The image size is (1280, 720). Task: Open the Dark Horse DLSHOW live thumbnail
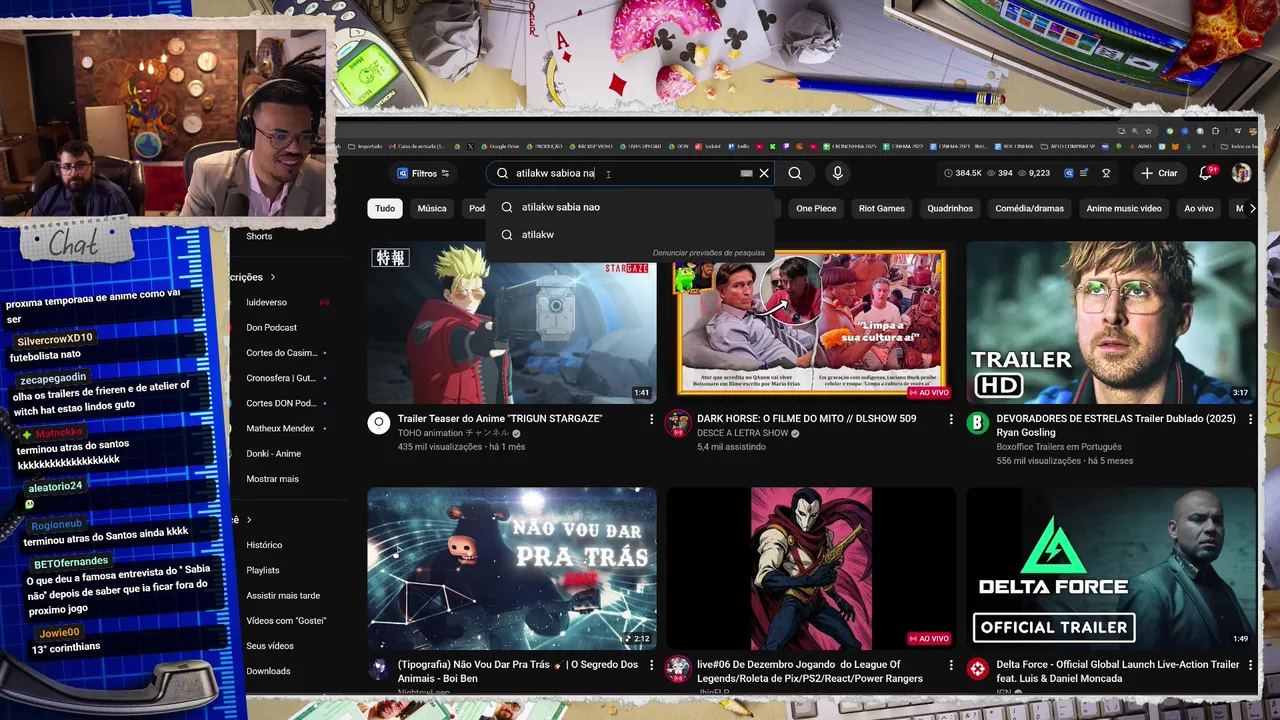[x=811, y=322]
